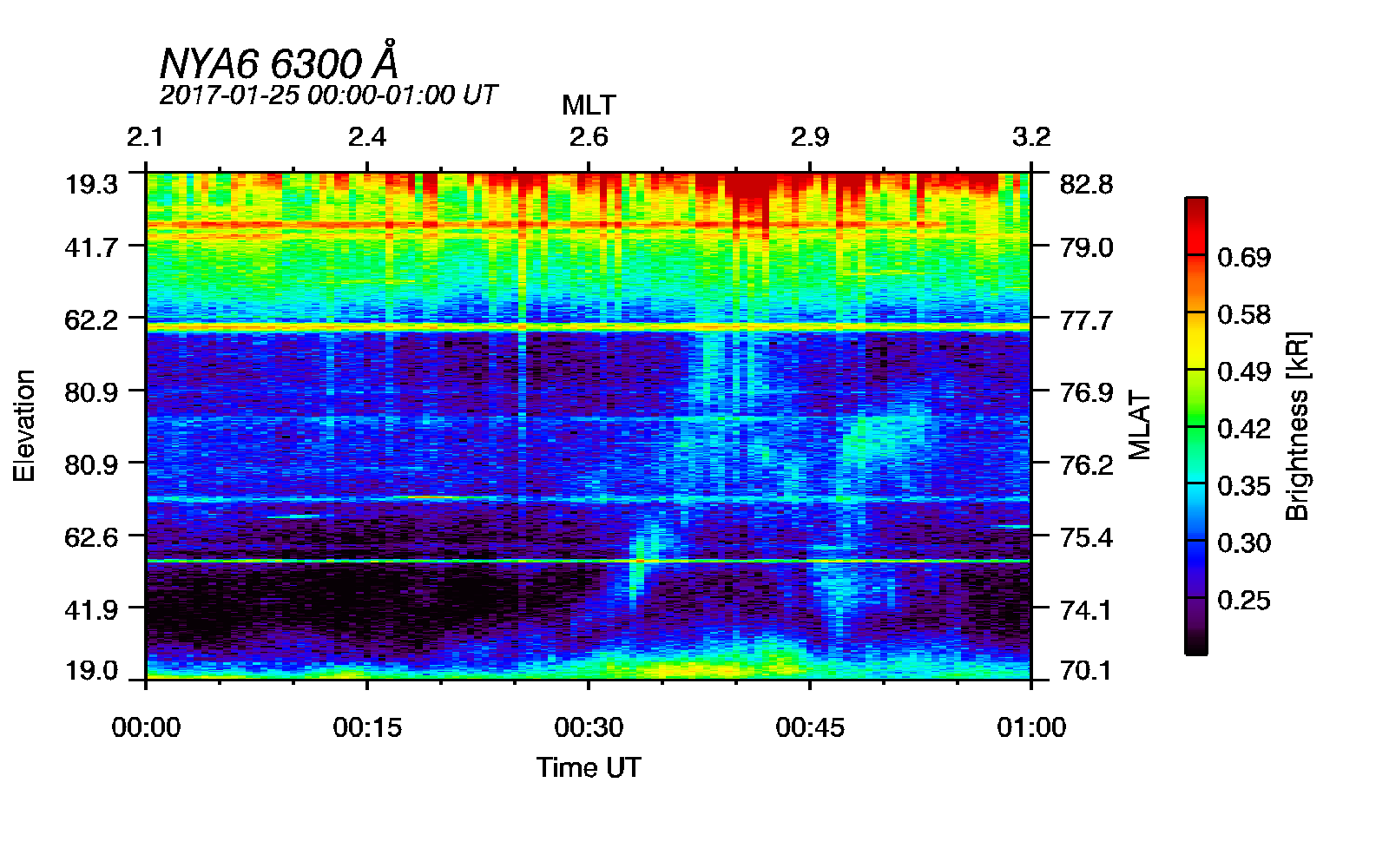The height and width of the screenshot is (868, 1389).
Task: Click the 2.4 tick label on the MLT axis
Action: click(x=367, y=137)
